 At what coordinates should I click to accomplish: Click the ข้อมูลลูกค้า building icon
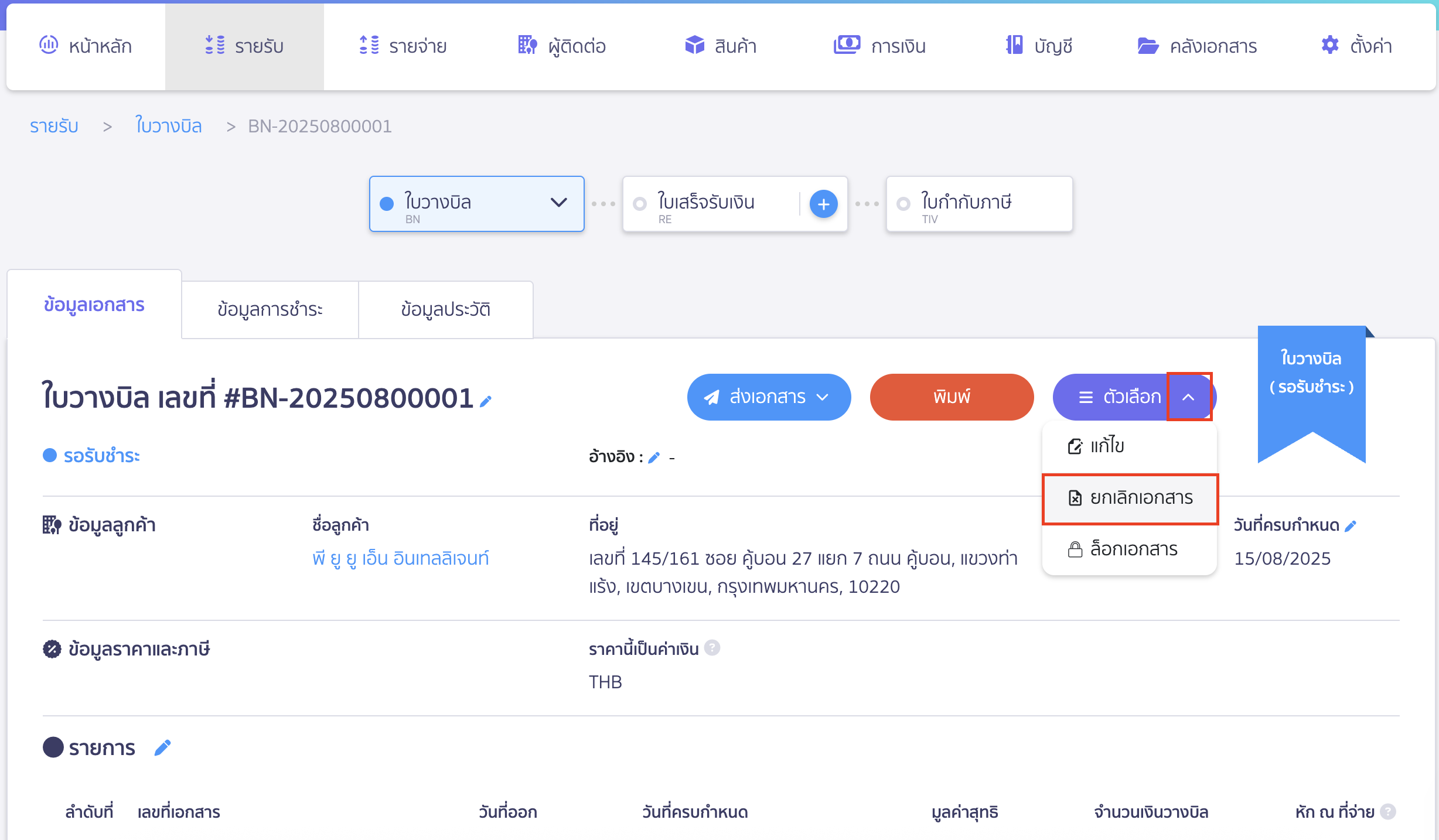point(52,525)
